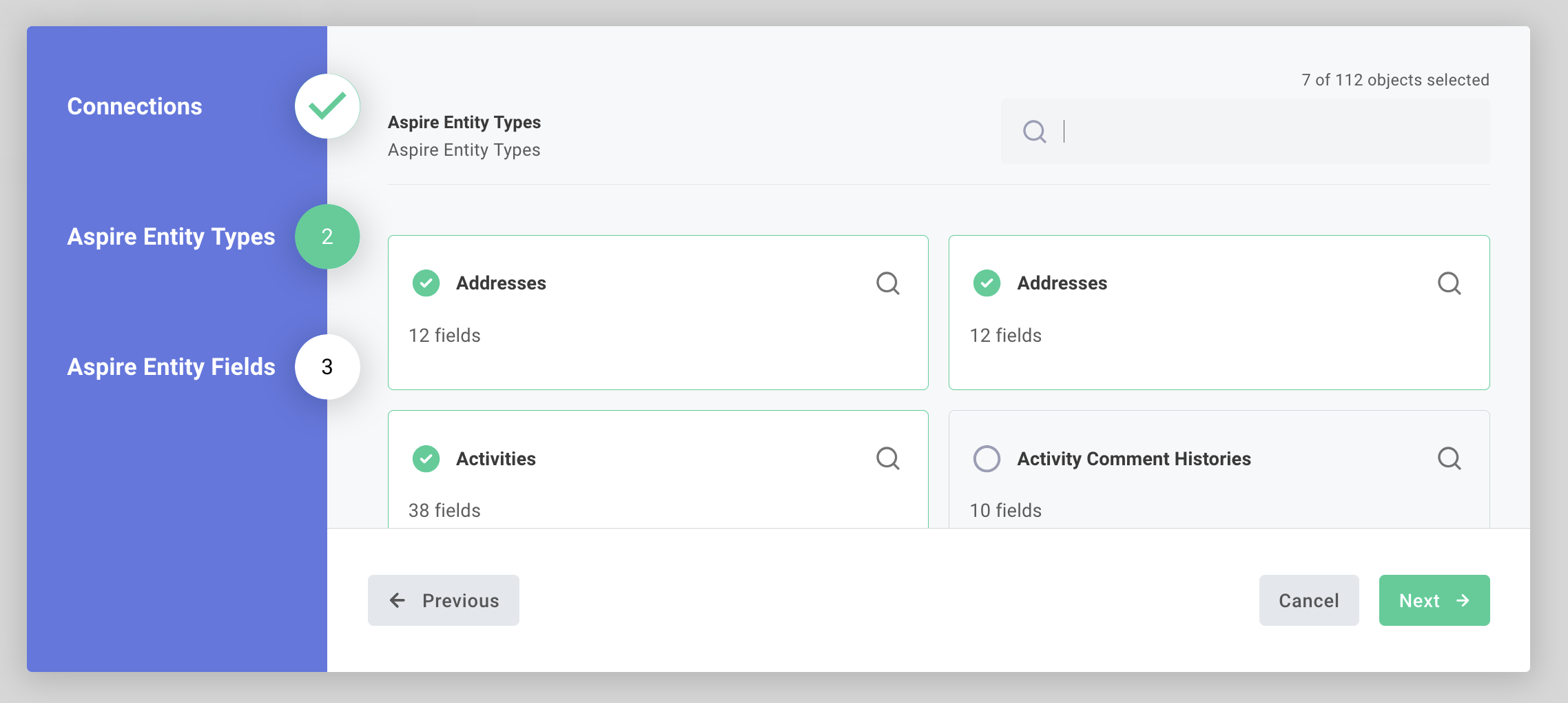Go to the Connections step label in sidebar
Image resolution: width=1568 pixels, height=703 pixels.
point(134,106)
